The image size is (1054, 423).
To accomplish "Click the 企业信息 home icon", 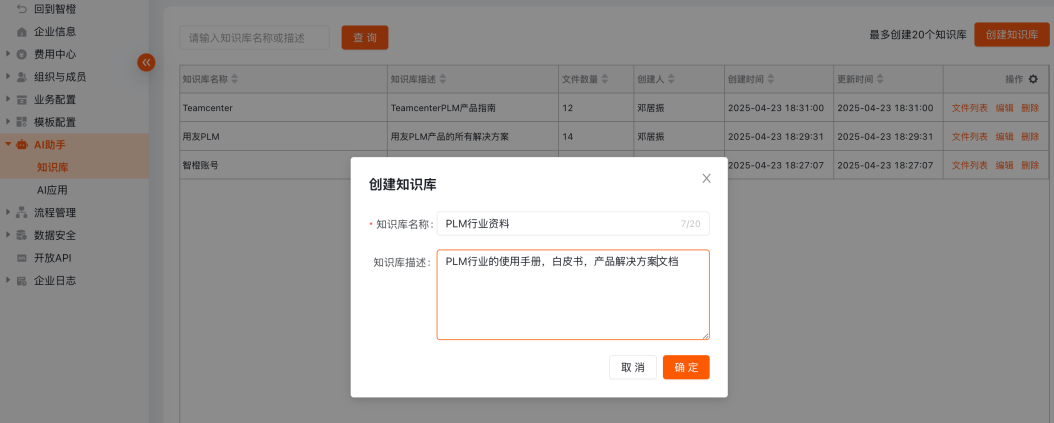I will click(22, 32).
